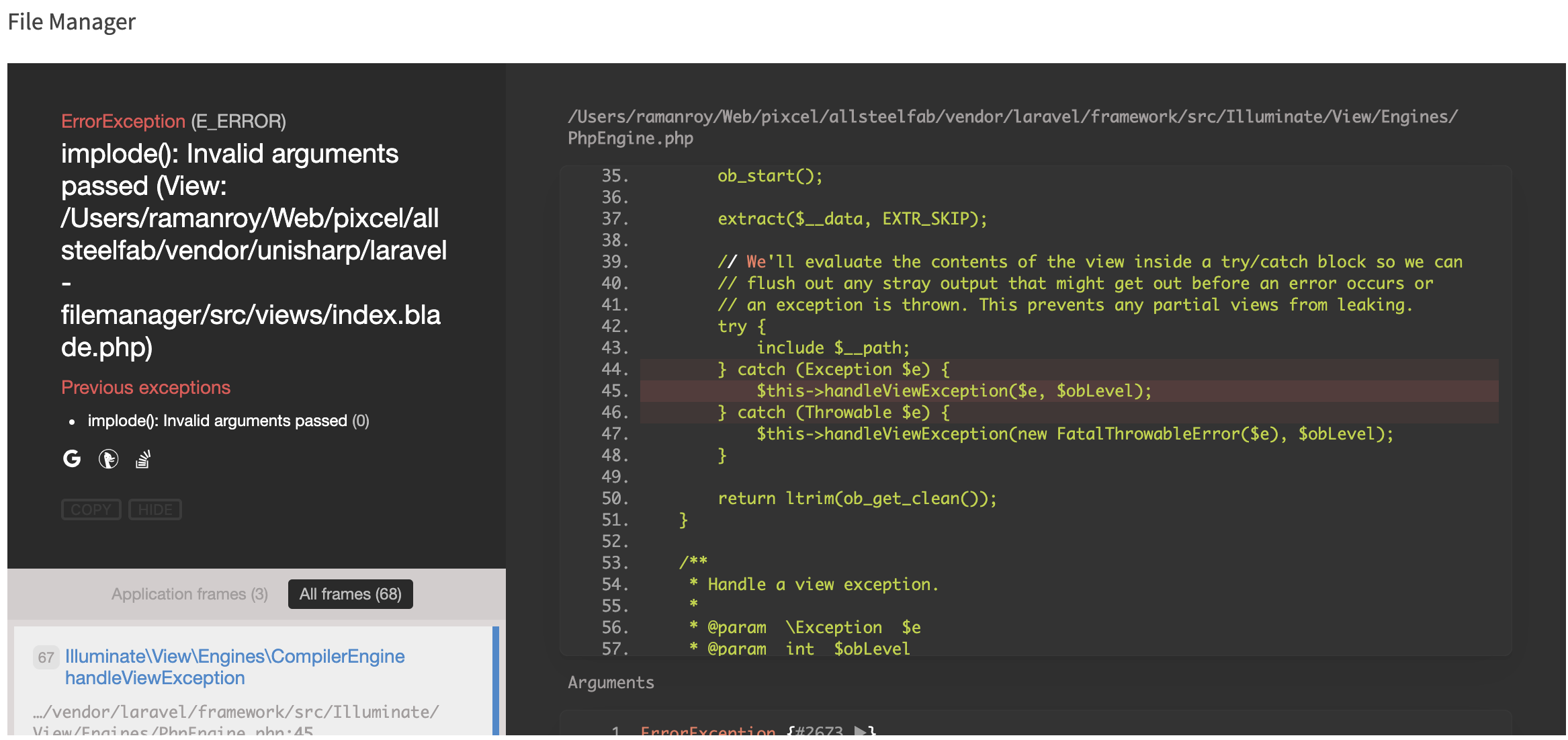Hide the exception message via HIDE

click(x=155, y=509)
